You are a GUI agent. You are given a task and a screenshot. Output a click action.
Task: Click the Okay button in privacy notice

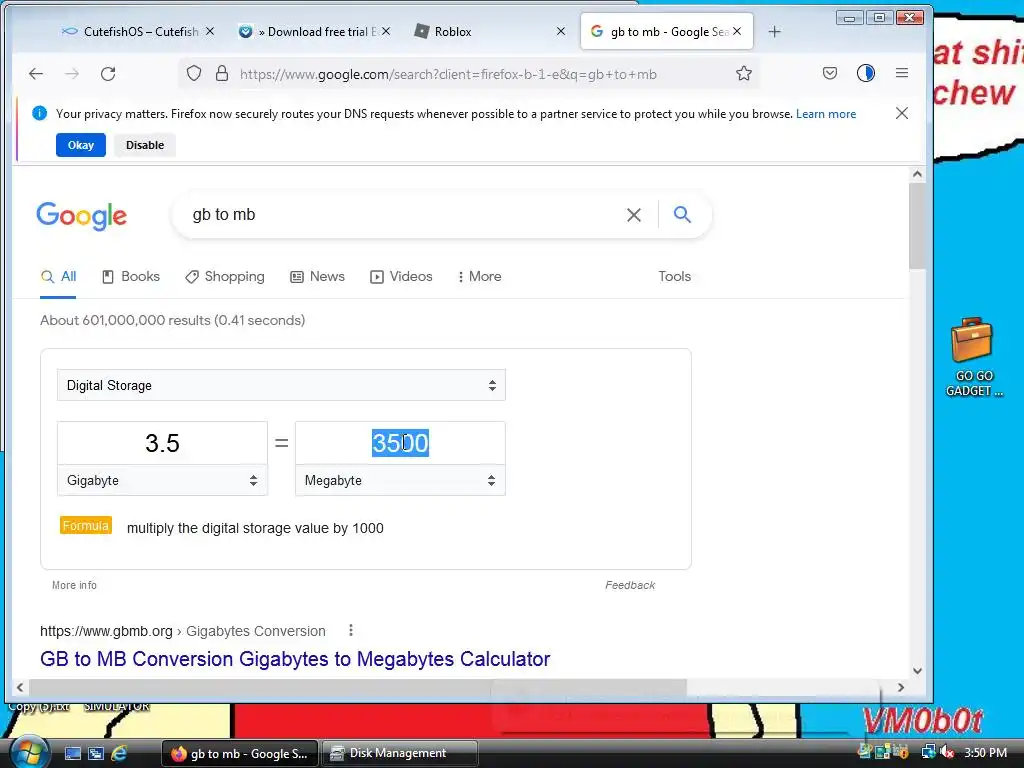[x=81, y=145]
